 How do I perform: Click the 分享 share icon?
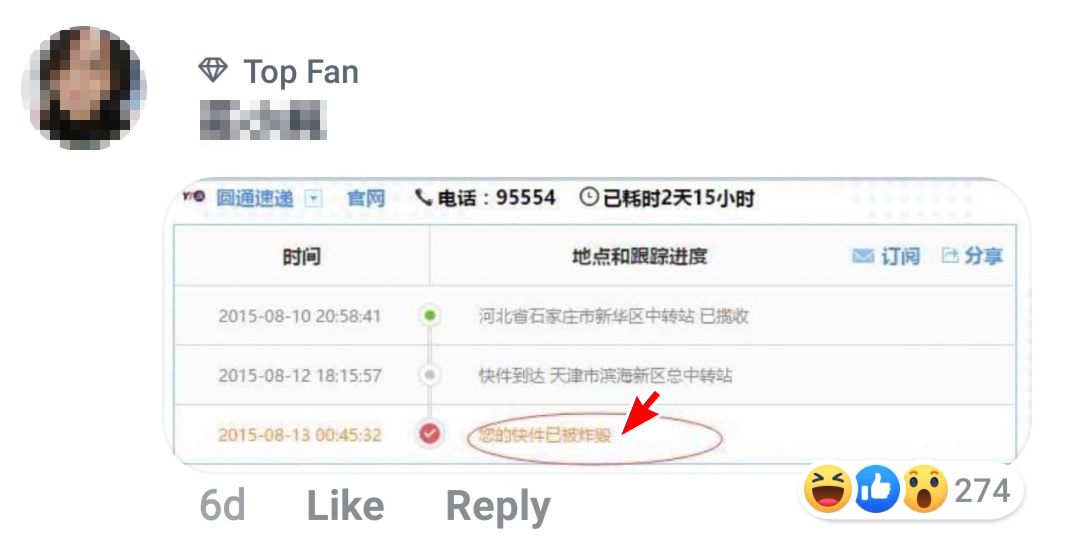(x=950, y=256)
